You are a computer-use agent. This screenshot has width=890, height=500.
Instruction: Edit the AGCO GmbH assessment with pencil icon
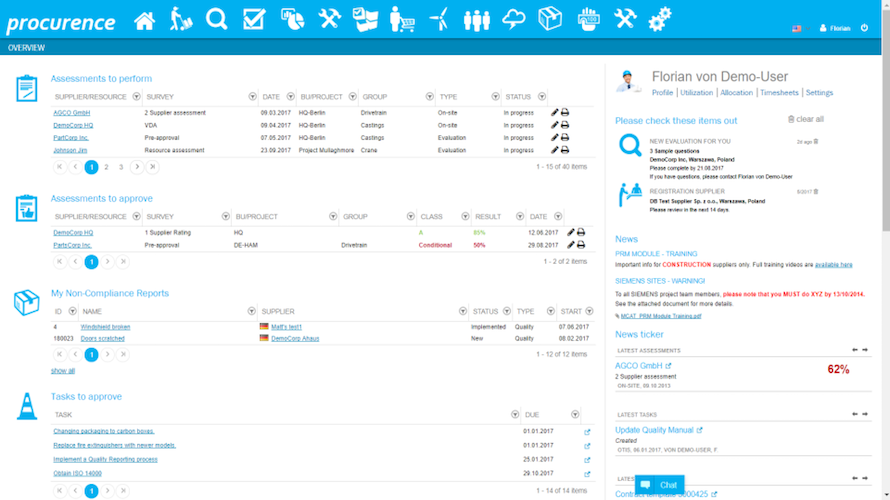tap(555, 112)
